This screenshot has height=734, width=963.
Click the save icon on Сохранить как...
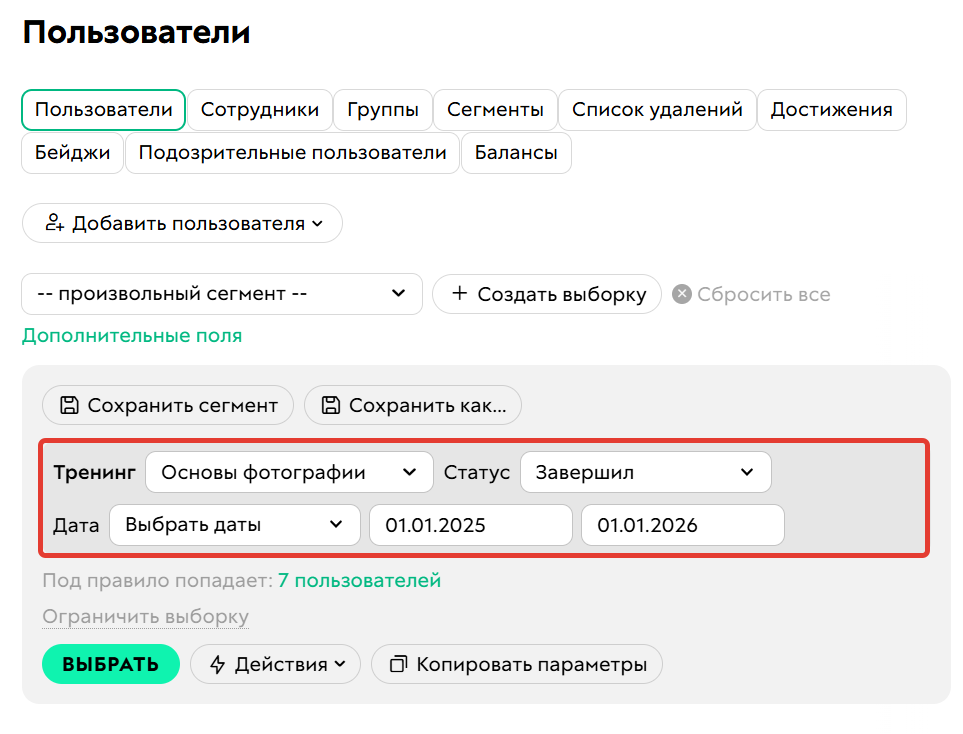click(330, 405)
